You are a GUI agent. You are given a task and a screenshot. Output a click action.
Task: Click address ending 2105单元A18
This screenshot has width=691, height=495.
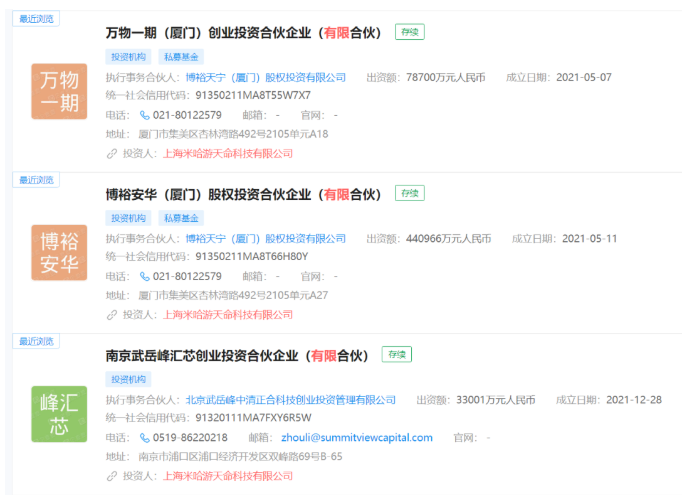point(234,134)
